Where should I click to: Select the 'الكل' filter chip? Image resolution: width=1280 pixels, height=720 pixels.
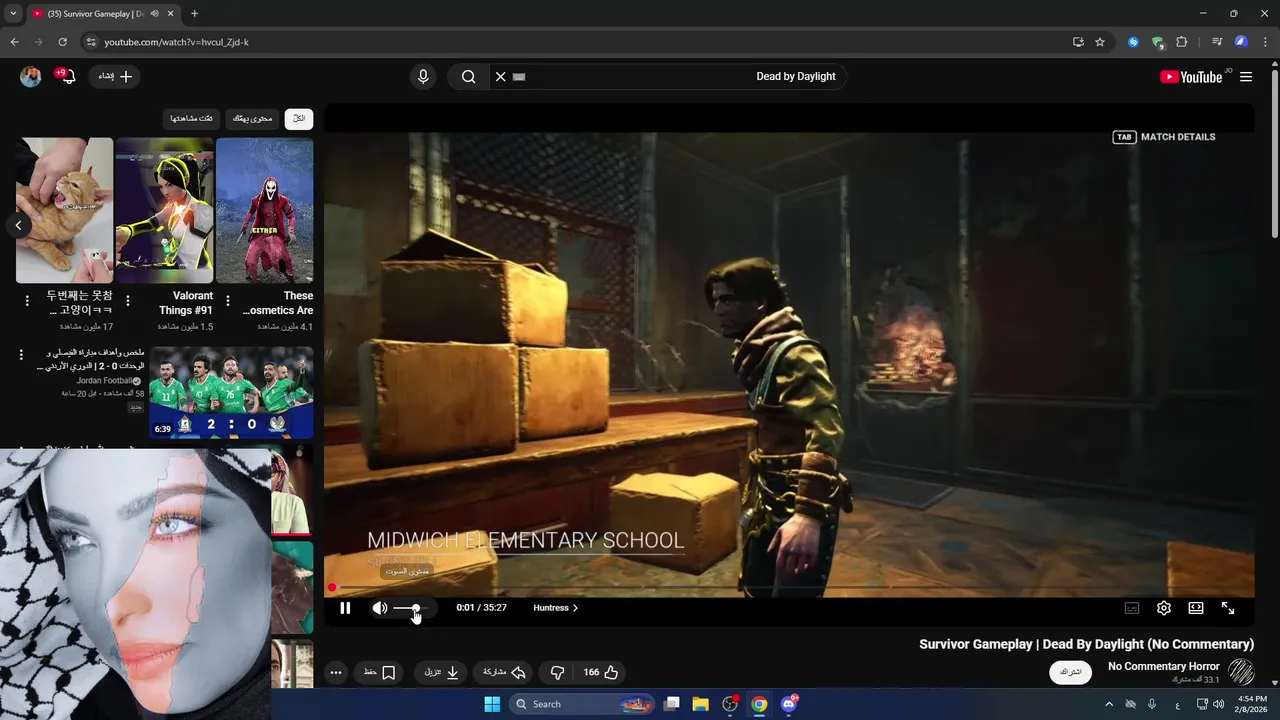(x=298, y=119)
